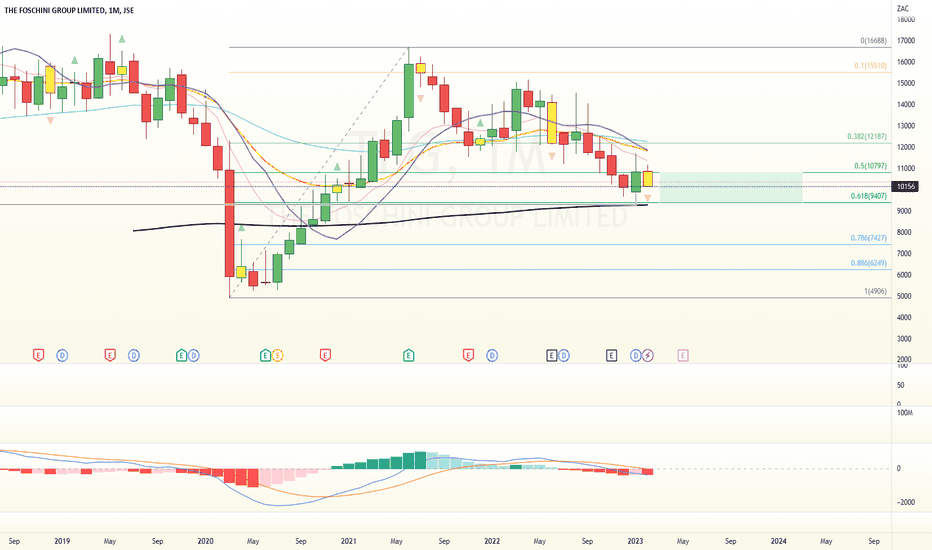The image size is (932, 550).
Task: Click the 2023 label on the time axis
Action: [x=635, y=541]
